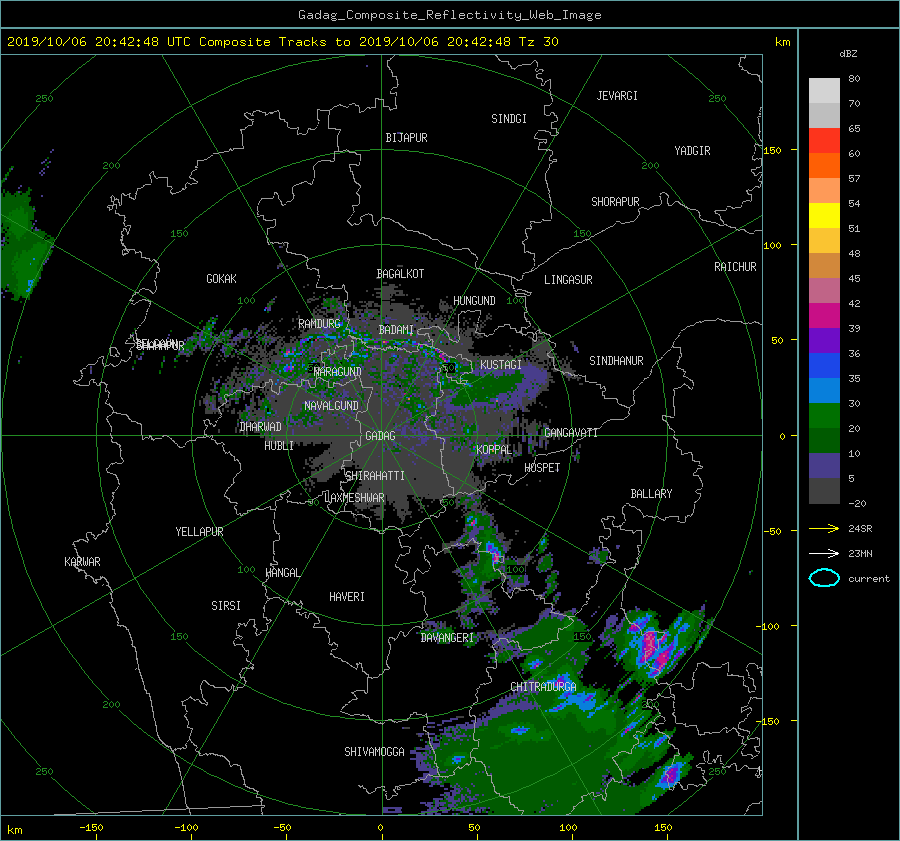
Task: Click the KARWAR city label
Action: point(82,562)
